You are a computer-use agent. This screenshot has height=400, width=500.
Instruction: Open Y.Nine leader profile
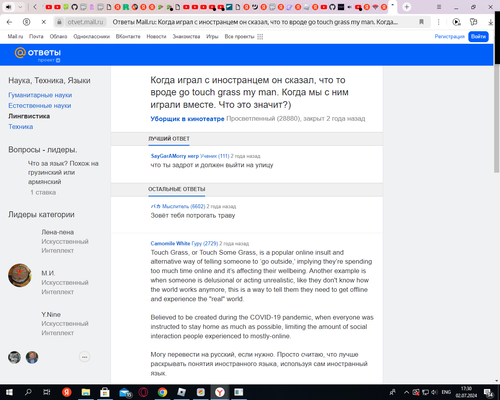[x=51, y=314]
